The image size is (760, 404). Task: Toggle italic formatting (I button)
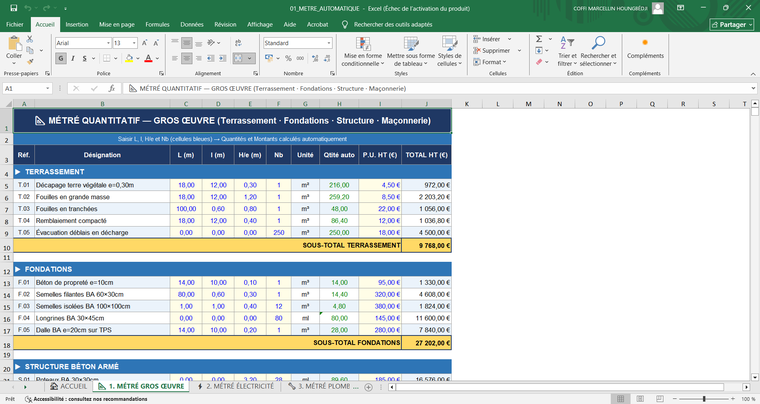(73, 59)
